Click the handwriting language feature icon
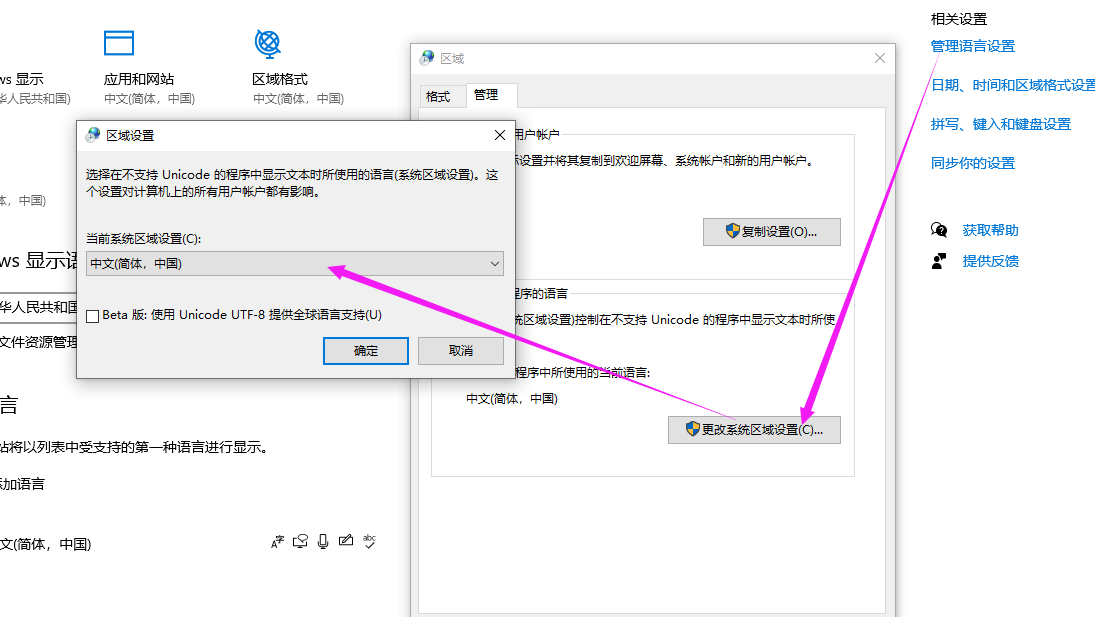Image resolution: width=1095 pixels, height=617 pixels. pos(346,540)
